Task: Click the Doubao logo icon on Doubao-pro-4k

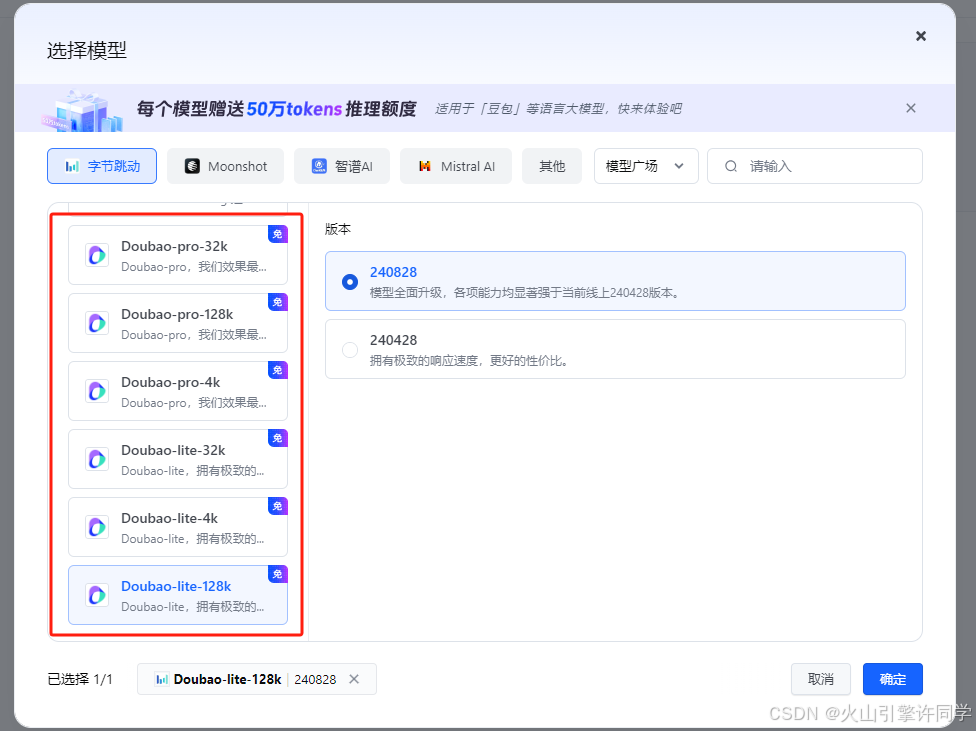Action: pos(97,391)
